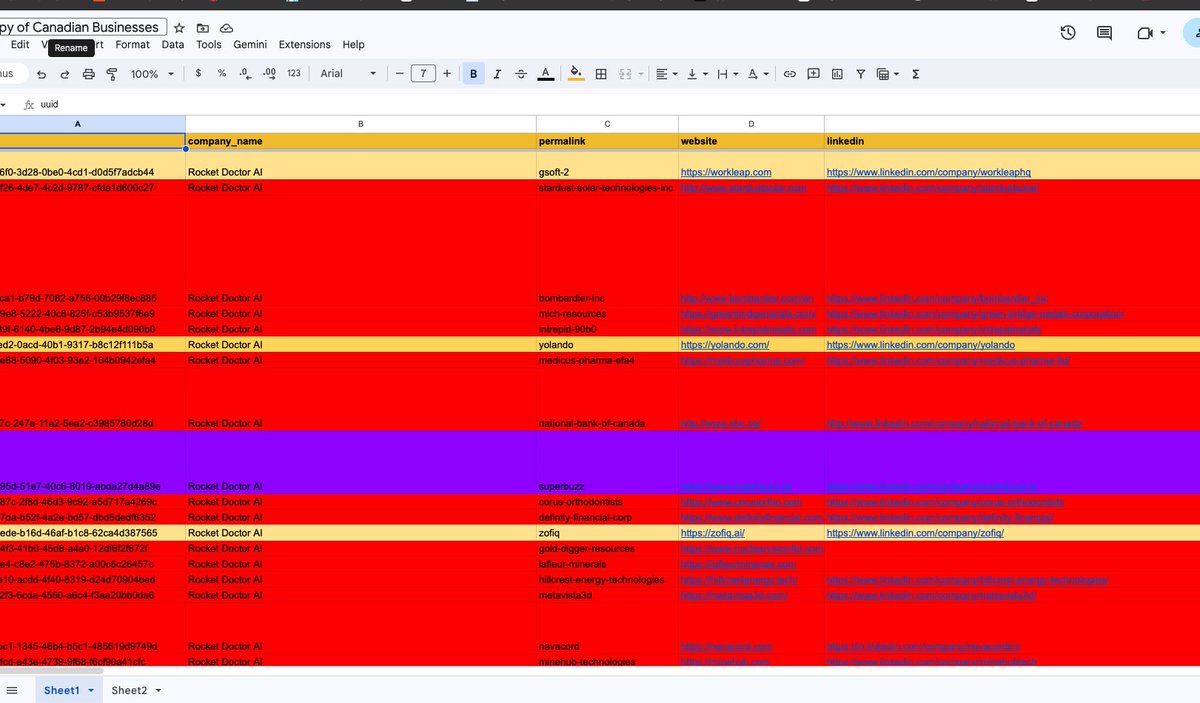
Task: Open the 123 more formats button
Action: (x=294, y=74)
